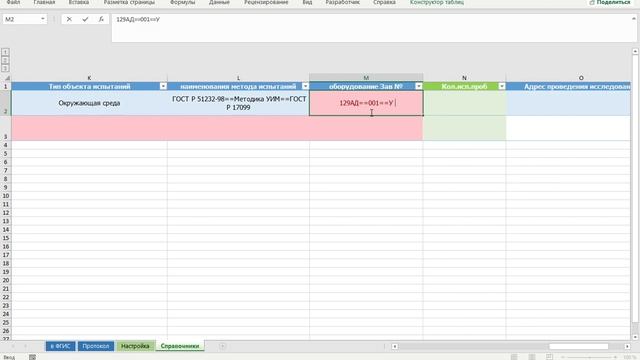Select all cells with the corner triangle
640x360 pixels.
[7, 78]
